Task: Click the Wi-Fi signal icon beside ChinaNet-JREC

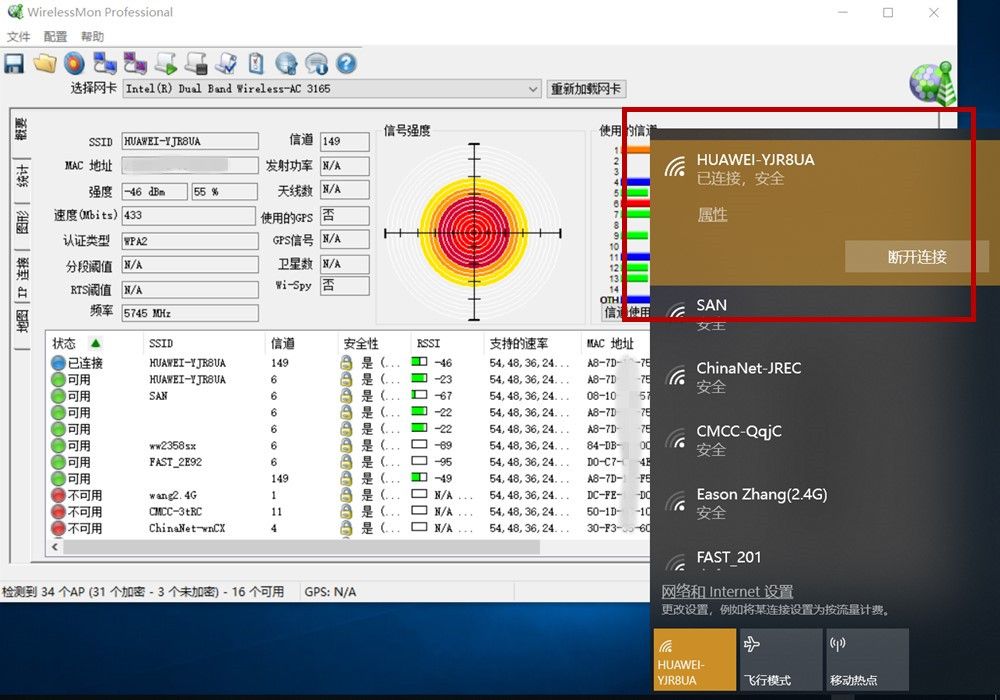Action: (x=676, y=377)
